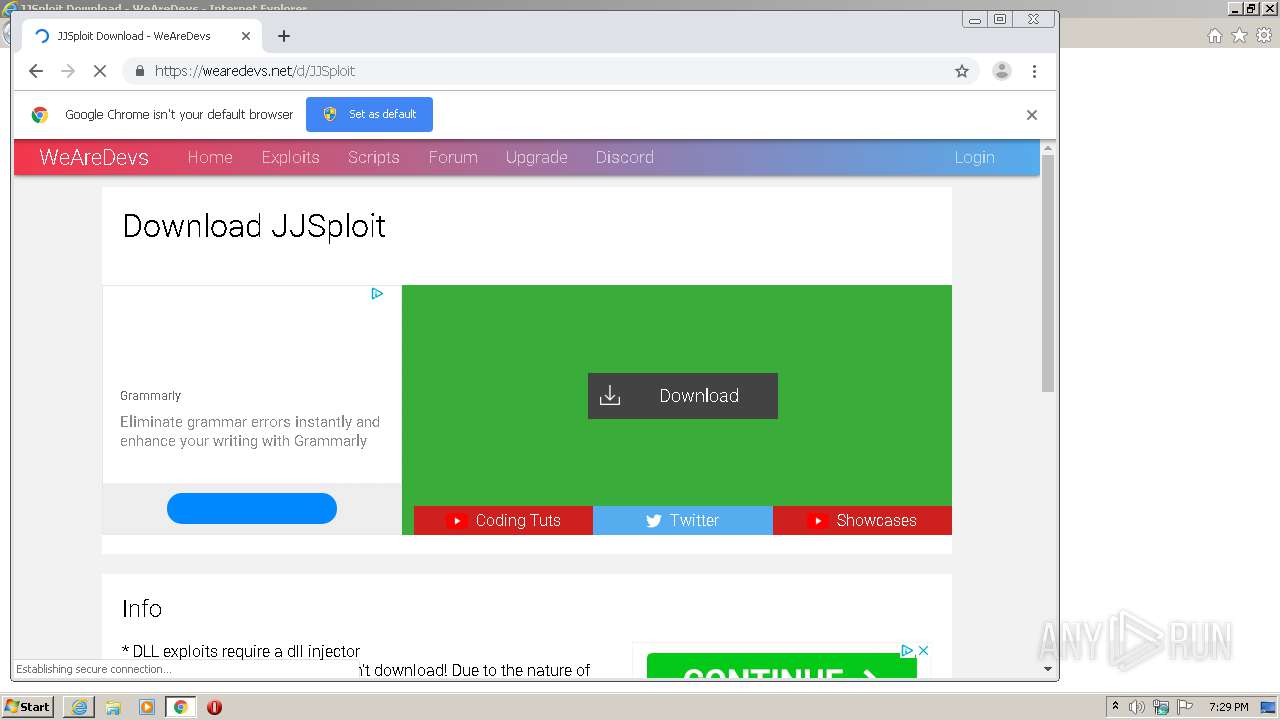Click IE window home icon

pyautogui.click(x=1215, y=35)
